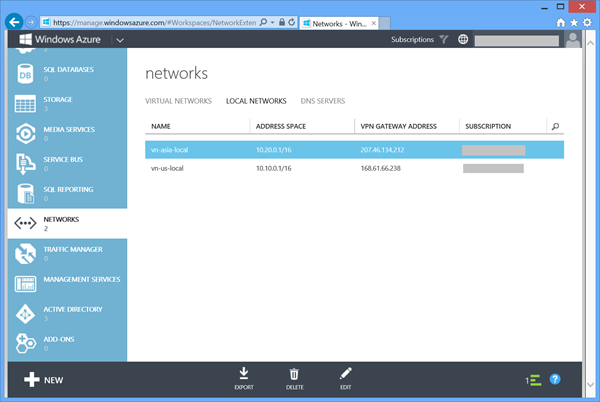Sort by Subscription column header
The width and height of the screenshot is (600, 402).
[x=488, y=126]
